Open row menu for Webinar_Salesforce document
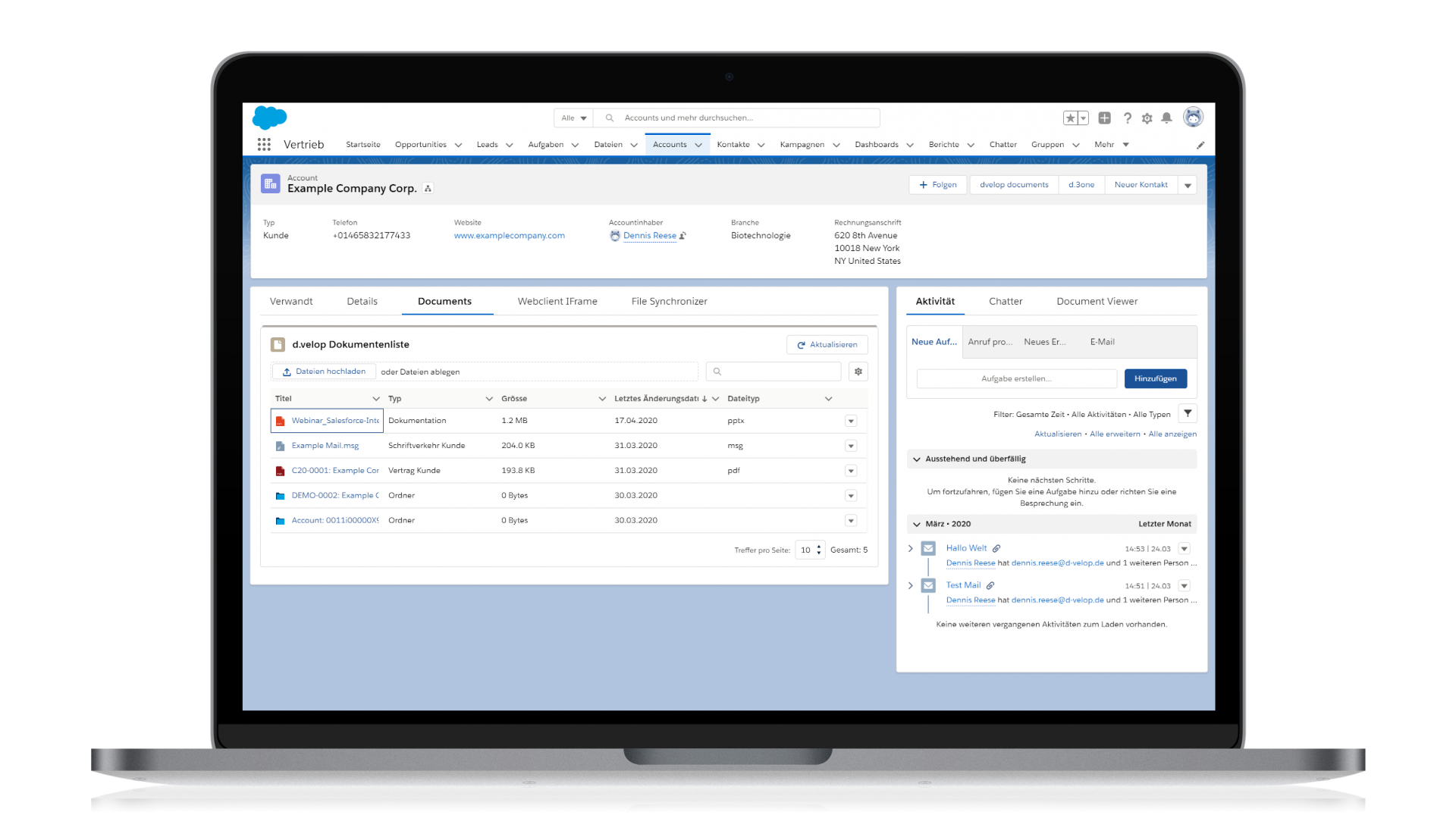 coord(851,421)
